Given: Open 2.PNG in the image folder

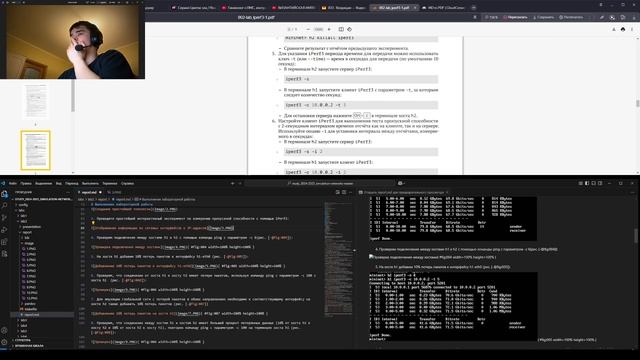Looking at the screenshot, I should click(x=31, y=254).
